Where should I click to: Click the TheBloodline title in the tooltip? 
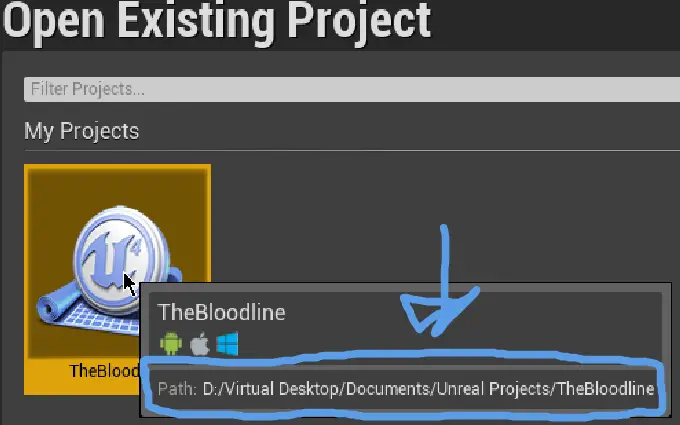click(221, 312)
